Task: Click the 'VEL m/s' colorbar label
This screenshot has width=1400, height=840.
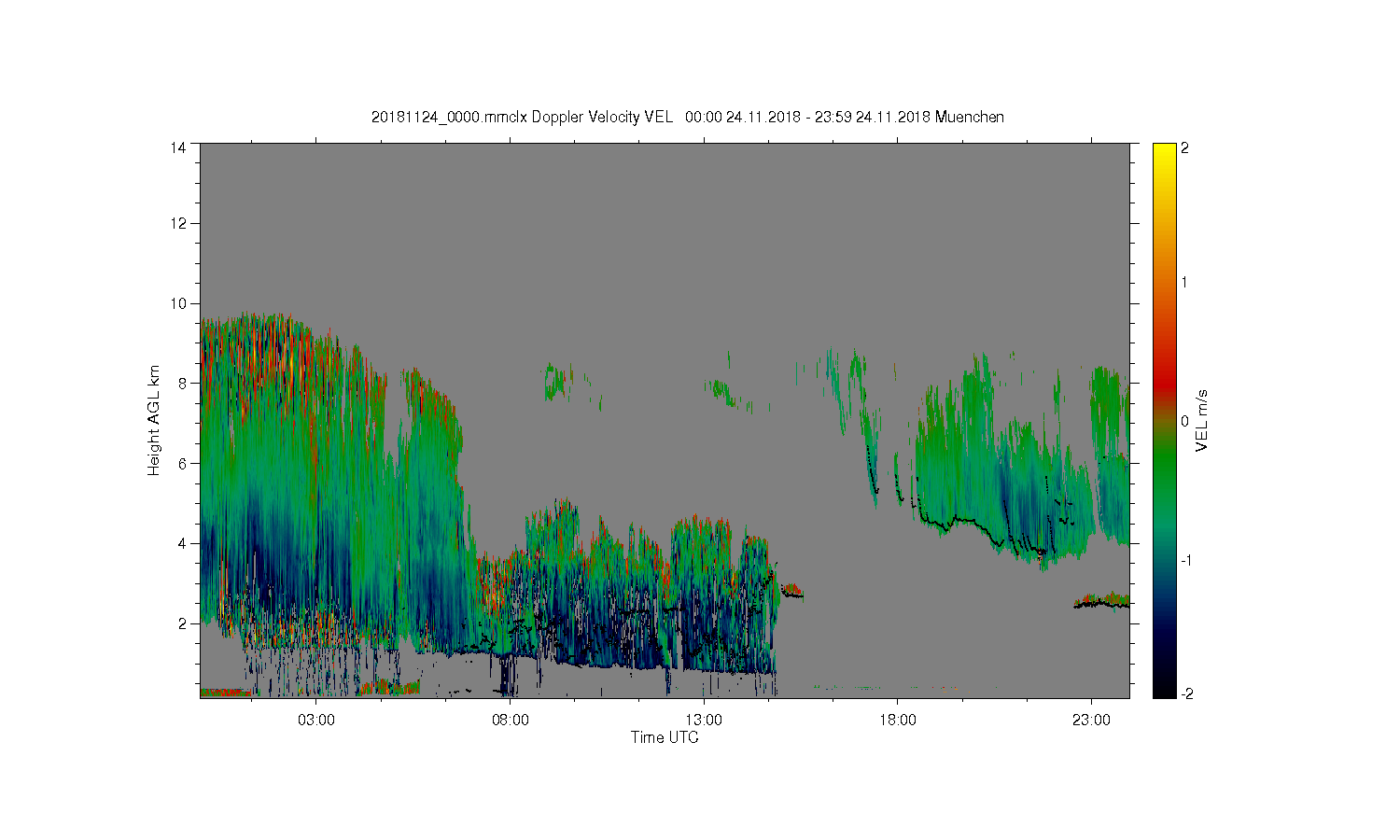Action: point(1202,421)
